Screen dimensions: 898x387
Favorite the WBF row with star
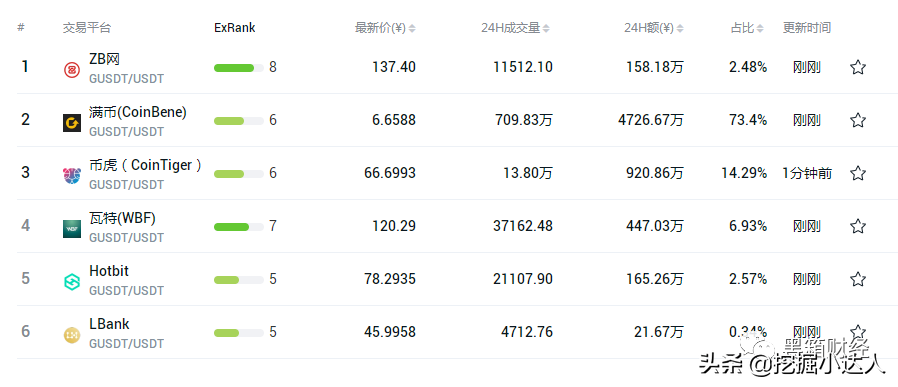pos(857,226)
